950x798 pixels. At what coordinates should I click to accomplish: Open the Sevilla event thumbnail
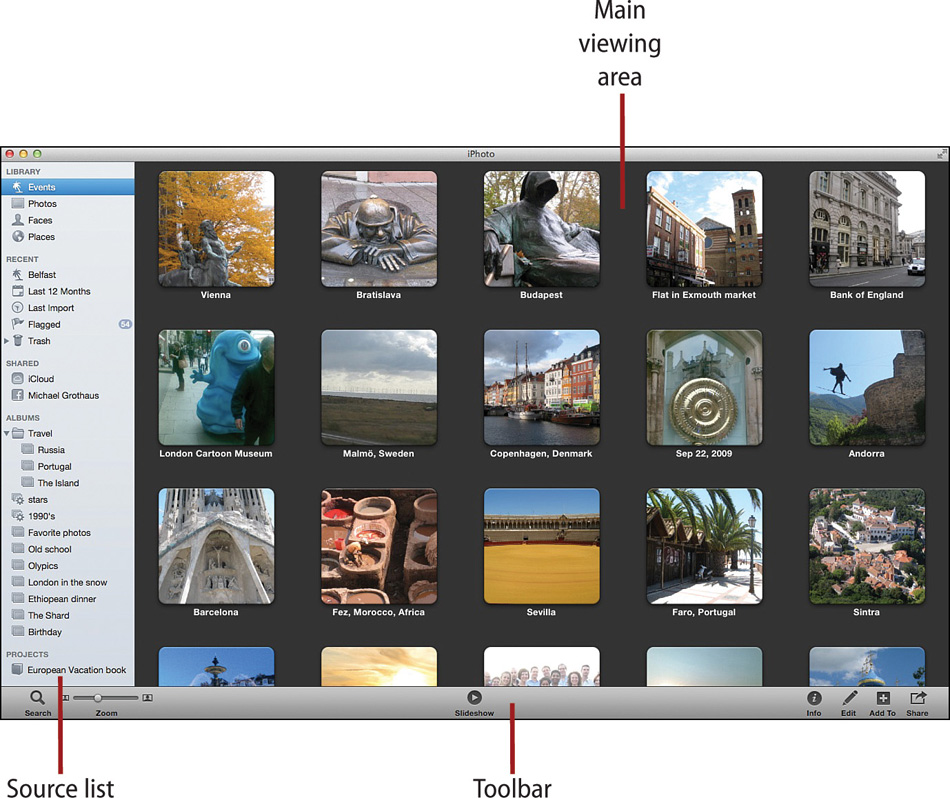click(x=542, y=546)
